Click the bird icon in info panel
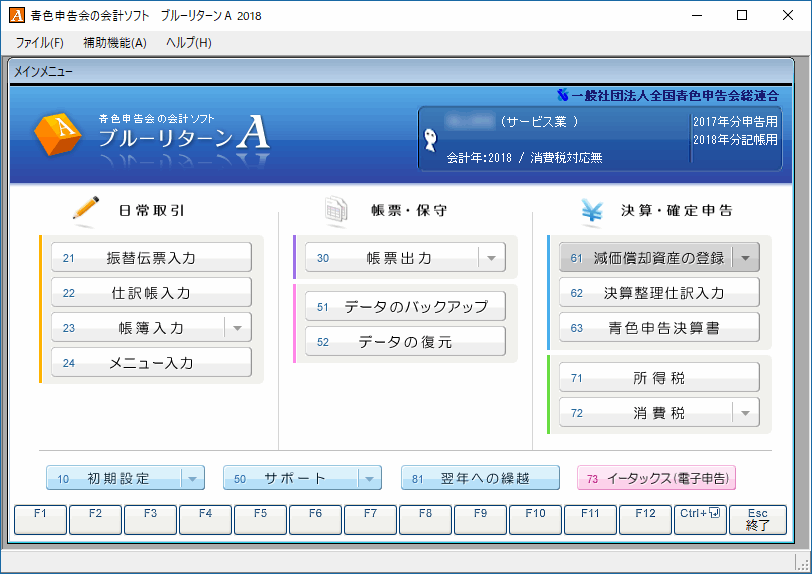The height and width of the screenshot is (574, 812). 431,140
